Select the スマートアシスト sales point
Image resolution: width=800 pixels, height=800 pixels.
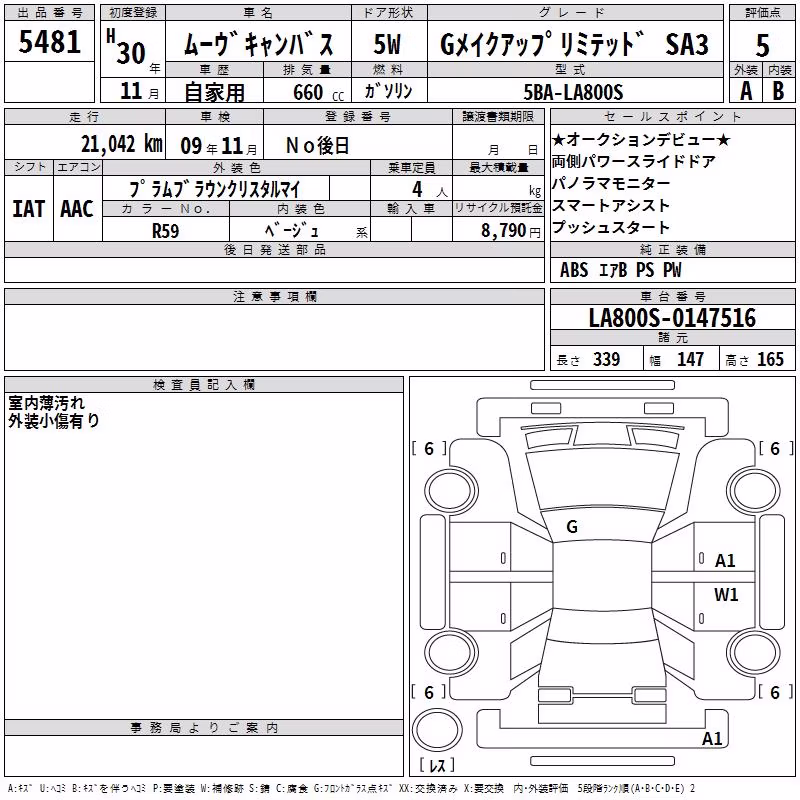(x=611, y=205)
